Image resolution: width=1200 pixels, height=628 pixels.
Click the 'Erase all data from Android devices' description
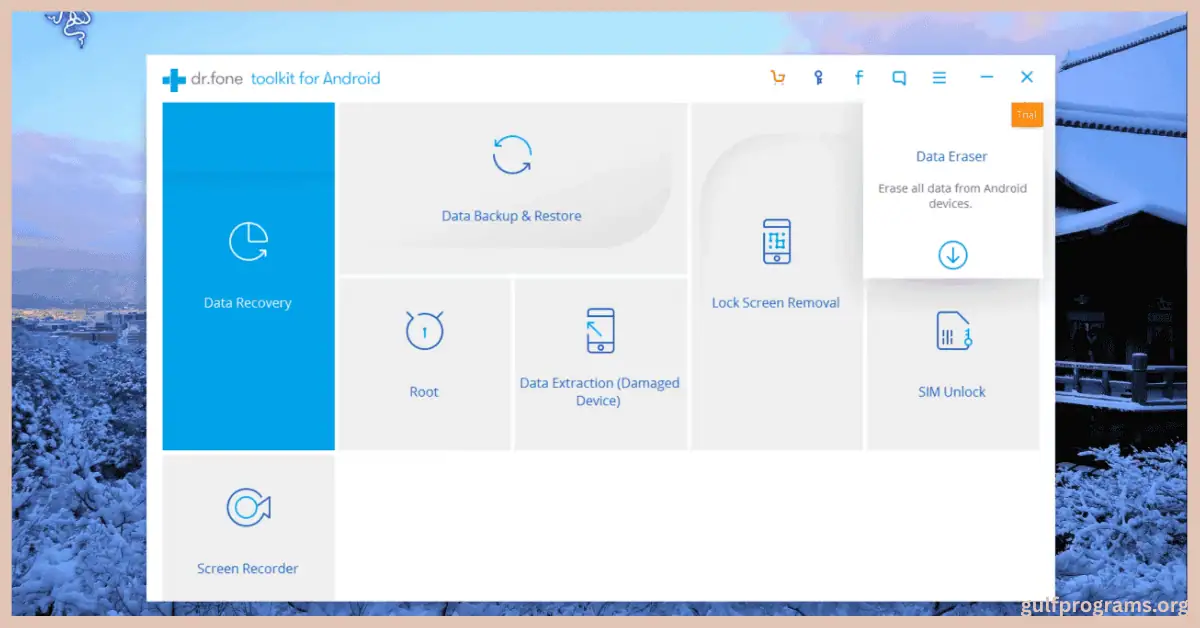pos(952,196)
